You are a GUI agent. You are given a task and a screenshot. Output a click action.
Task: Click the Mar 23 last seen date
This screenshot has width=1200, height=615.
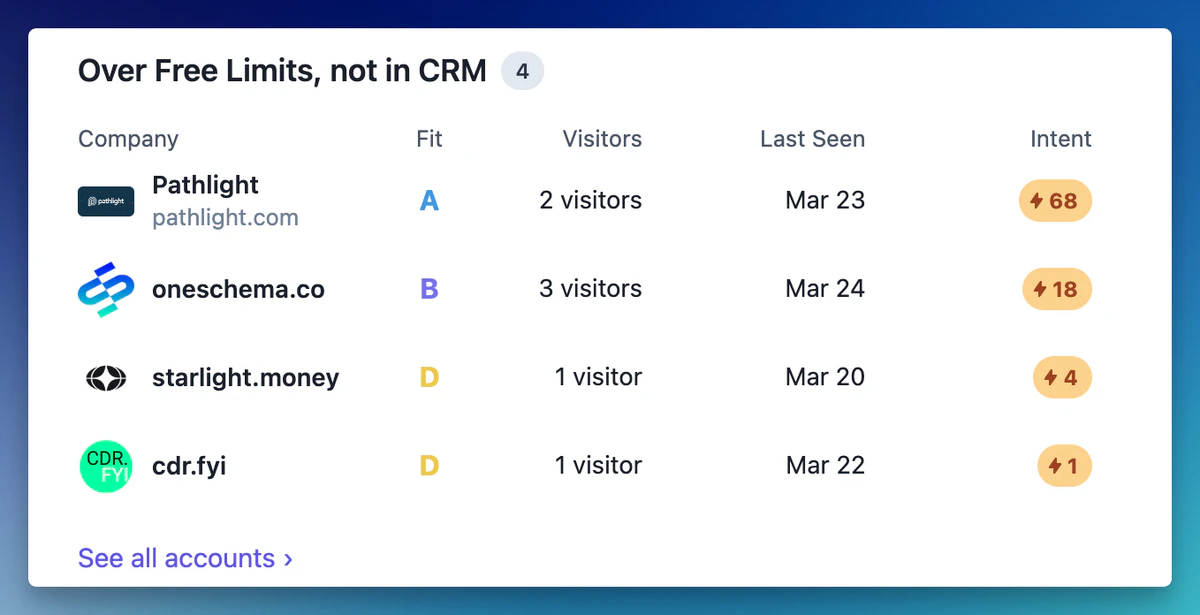point(825,200)
